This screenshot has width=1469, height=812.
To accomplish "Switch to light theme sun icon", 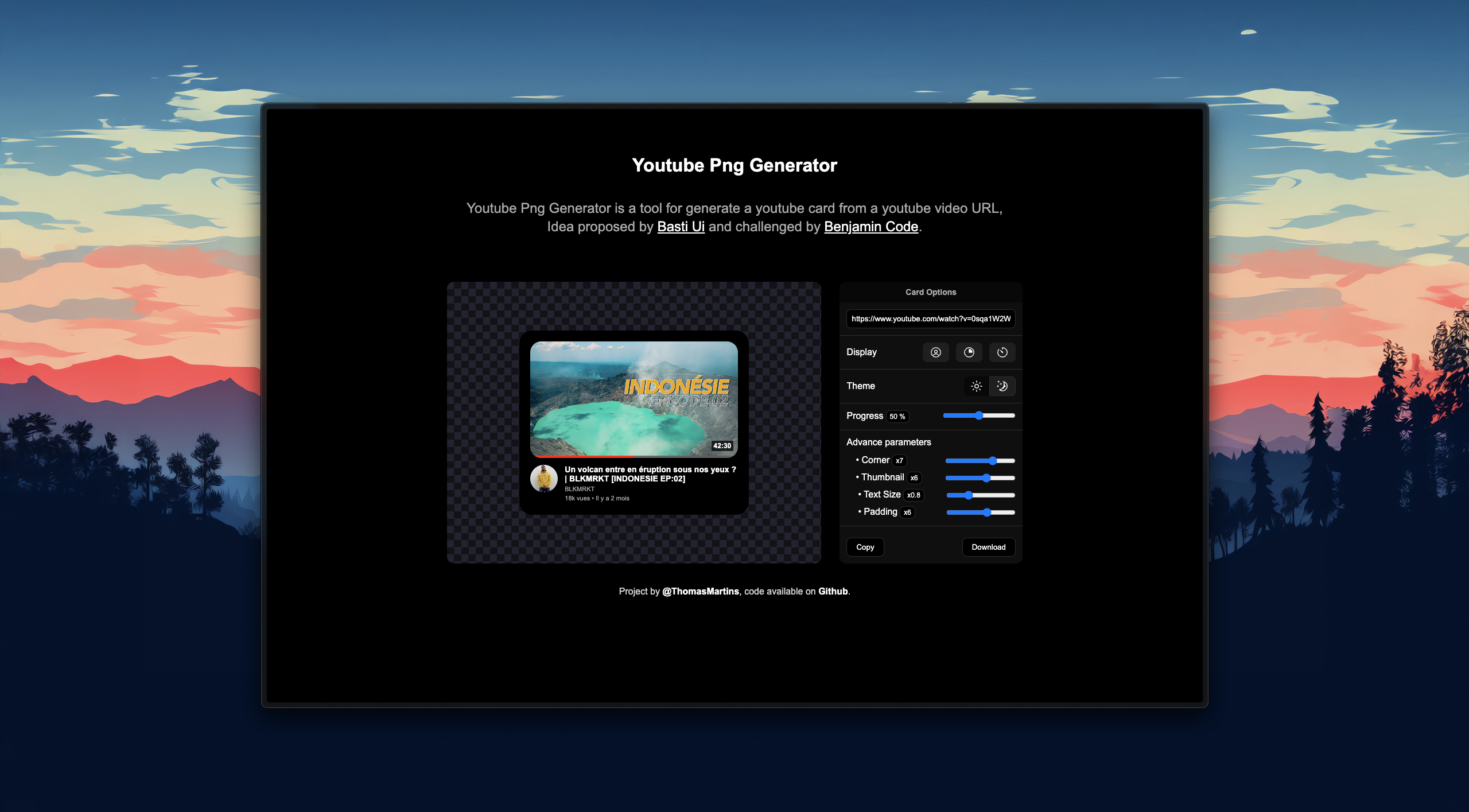I will [976, 386].
